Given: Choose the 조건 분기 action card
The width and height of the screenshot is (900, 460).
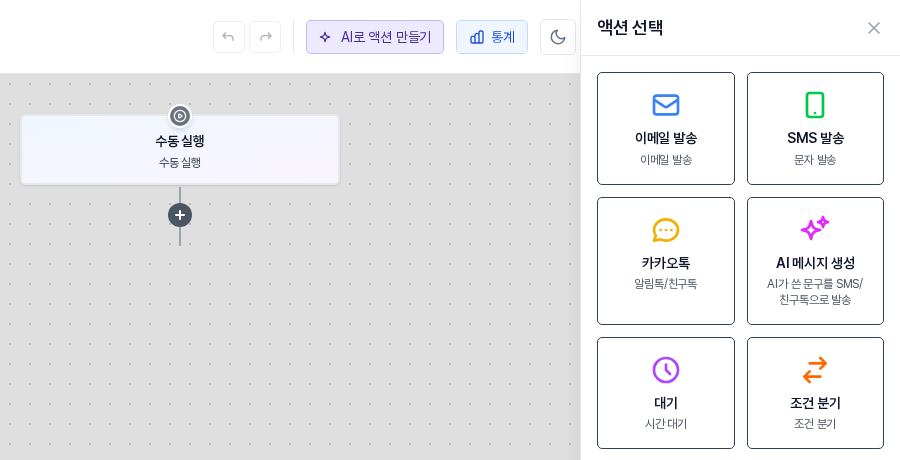Looking at the screenshot, I should pos(815,393).
